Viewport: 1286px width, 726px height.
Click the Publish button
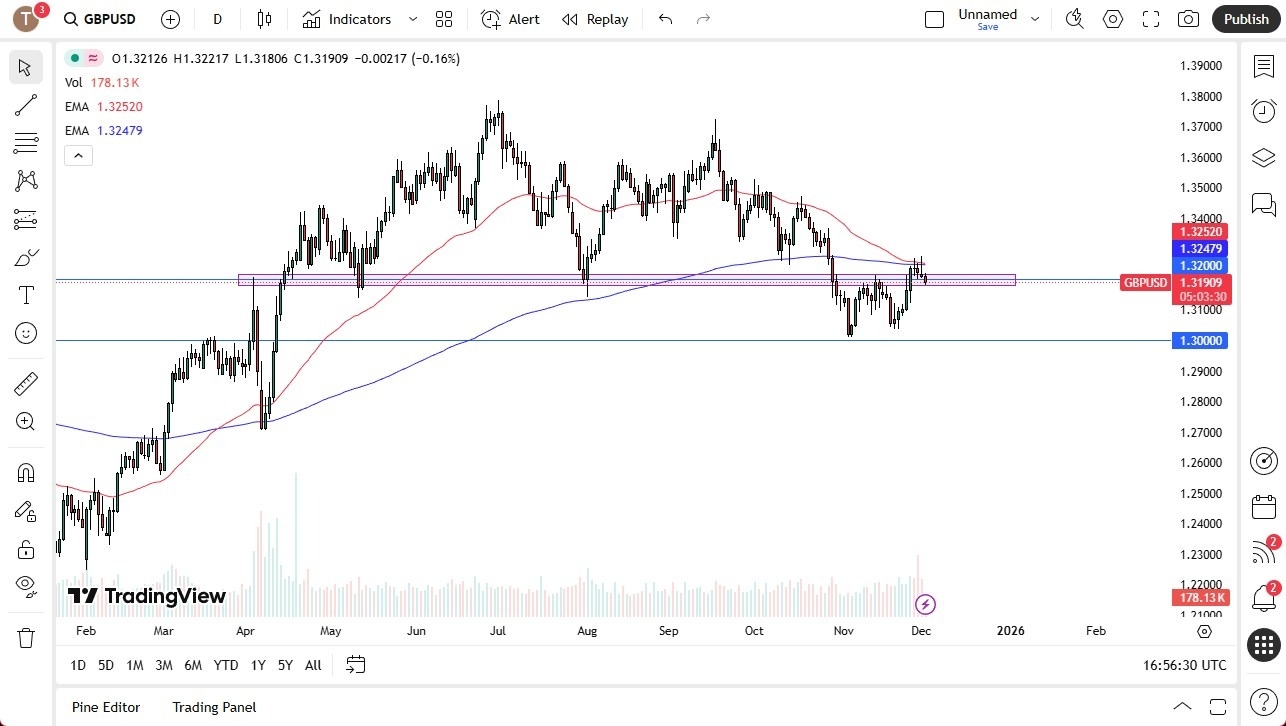point(1246,19)
